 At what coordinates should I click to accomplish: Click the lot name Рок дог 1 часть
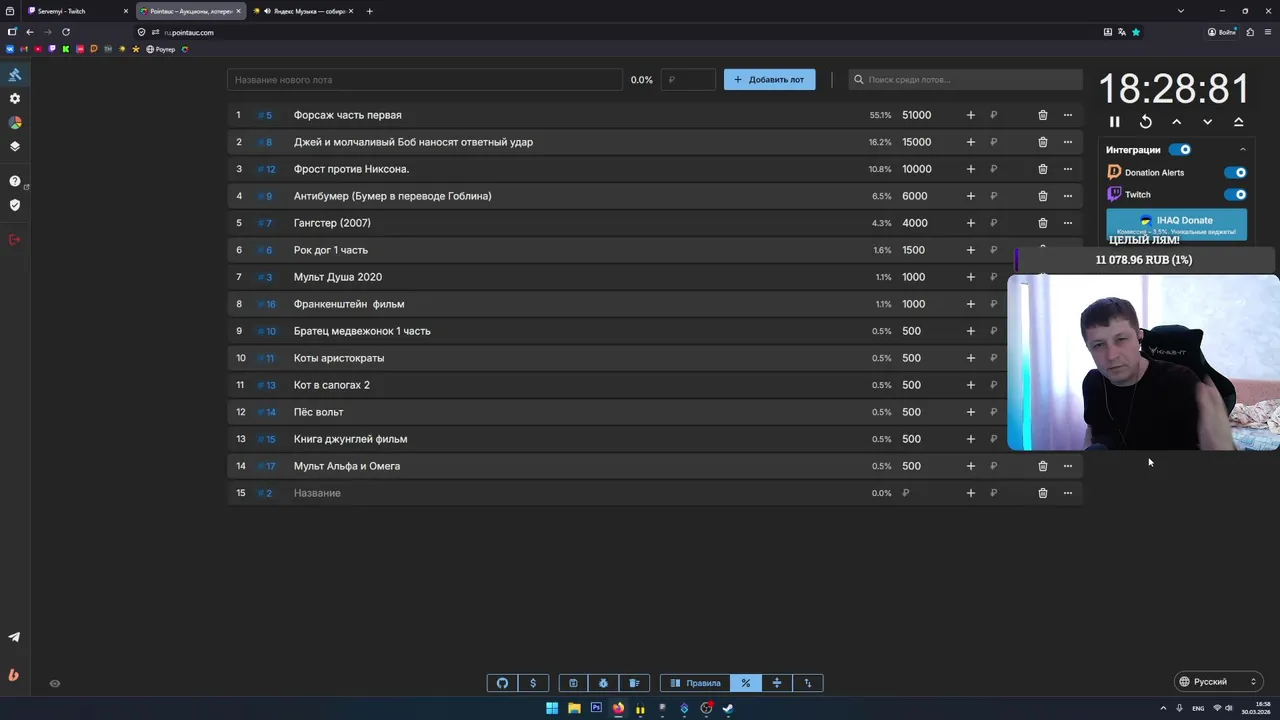click(331, 250)
